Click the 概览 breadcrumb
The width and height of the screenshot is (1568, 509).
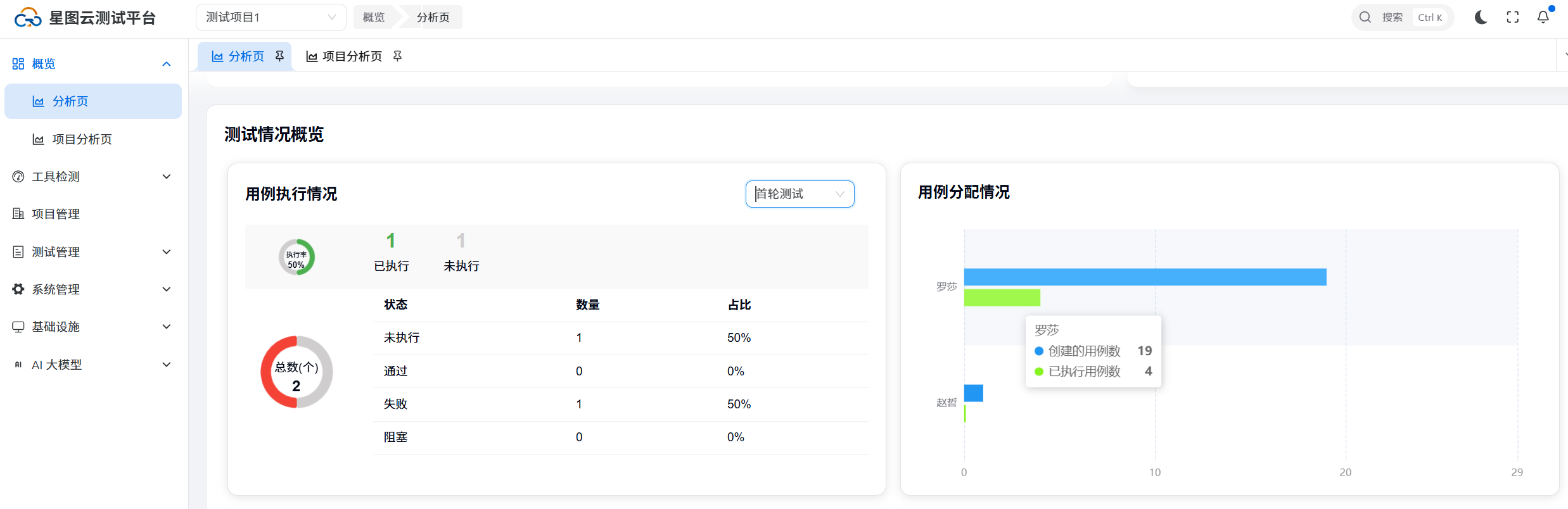373,18
